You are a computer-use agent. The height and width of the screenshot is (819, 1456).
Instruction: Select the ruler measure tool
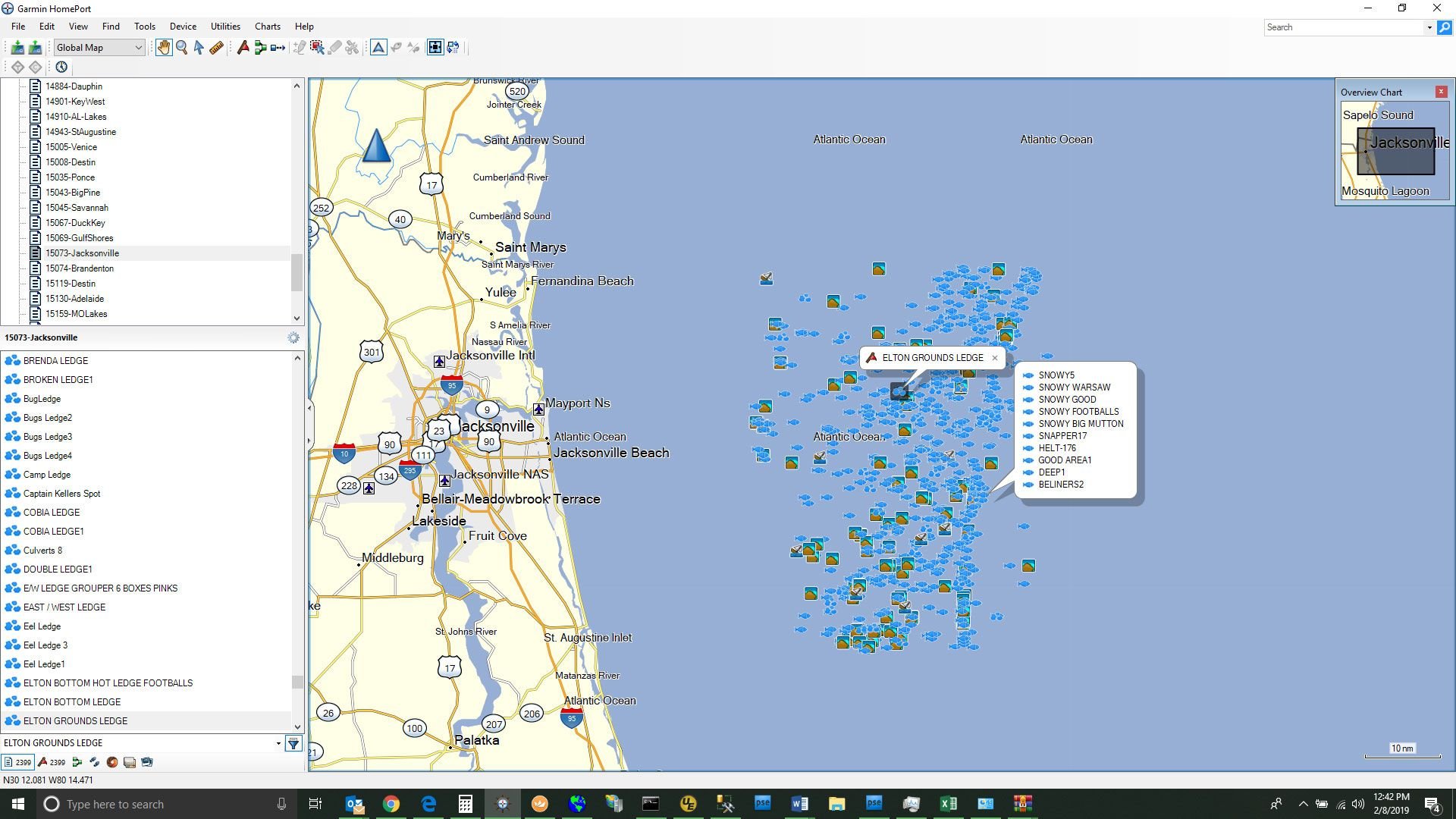(x=216, y=48)
